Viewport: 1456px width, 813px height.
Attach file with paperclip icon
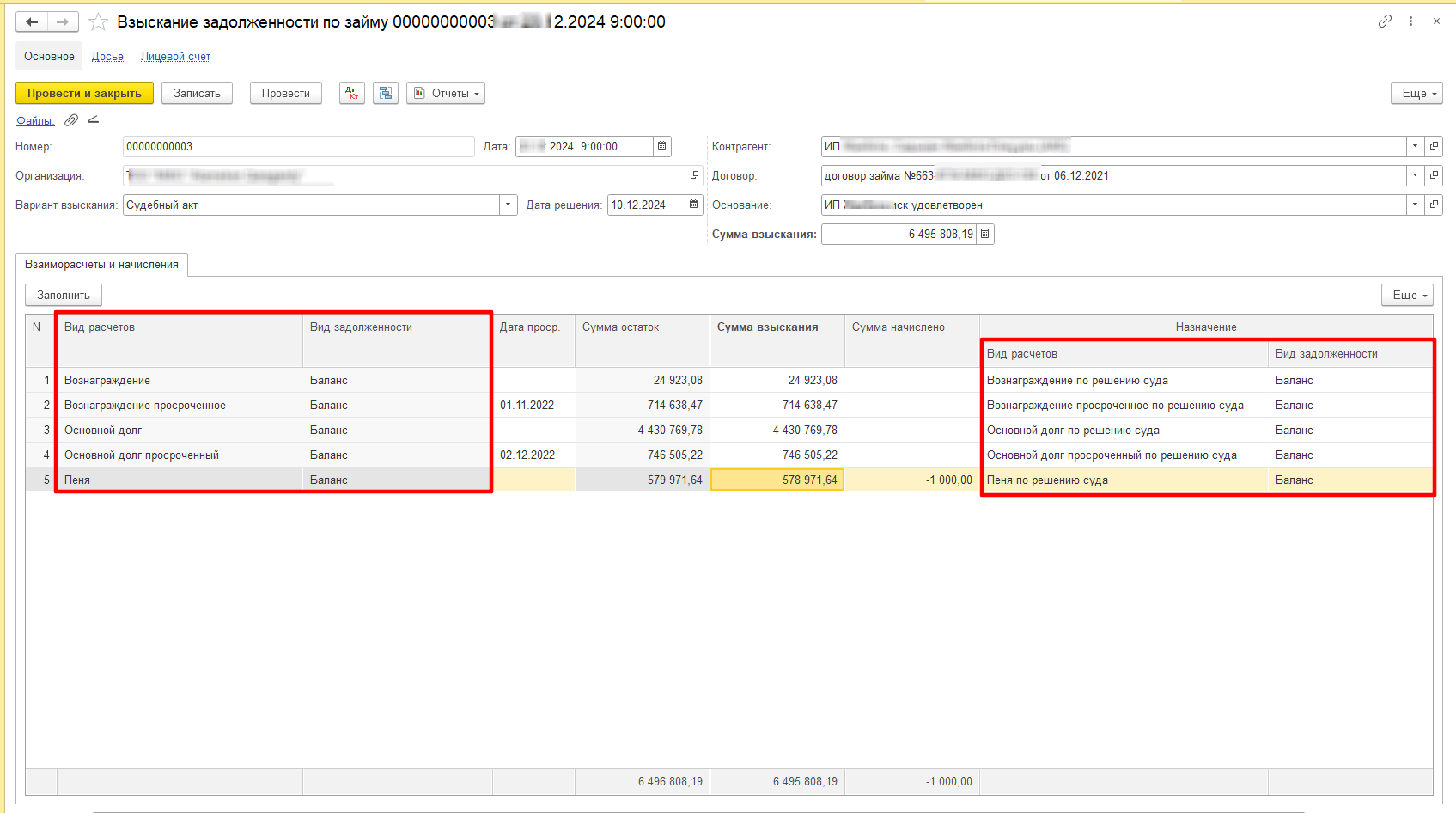click(71, 120)
